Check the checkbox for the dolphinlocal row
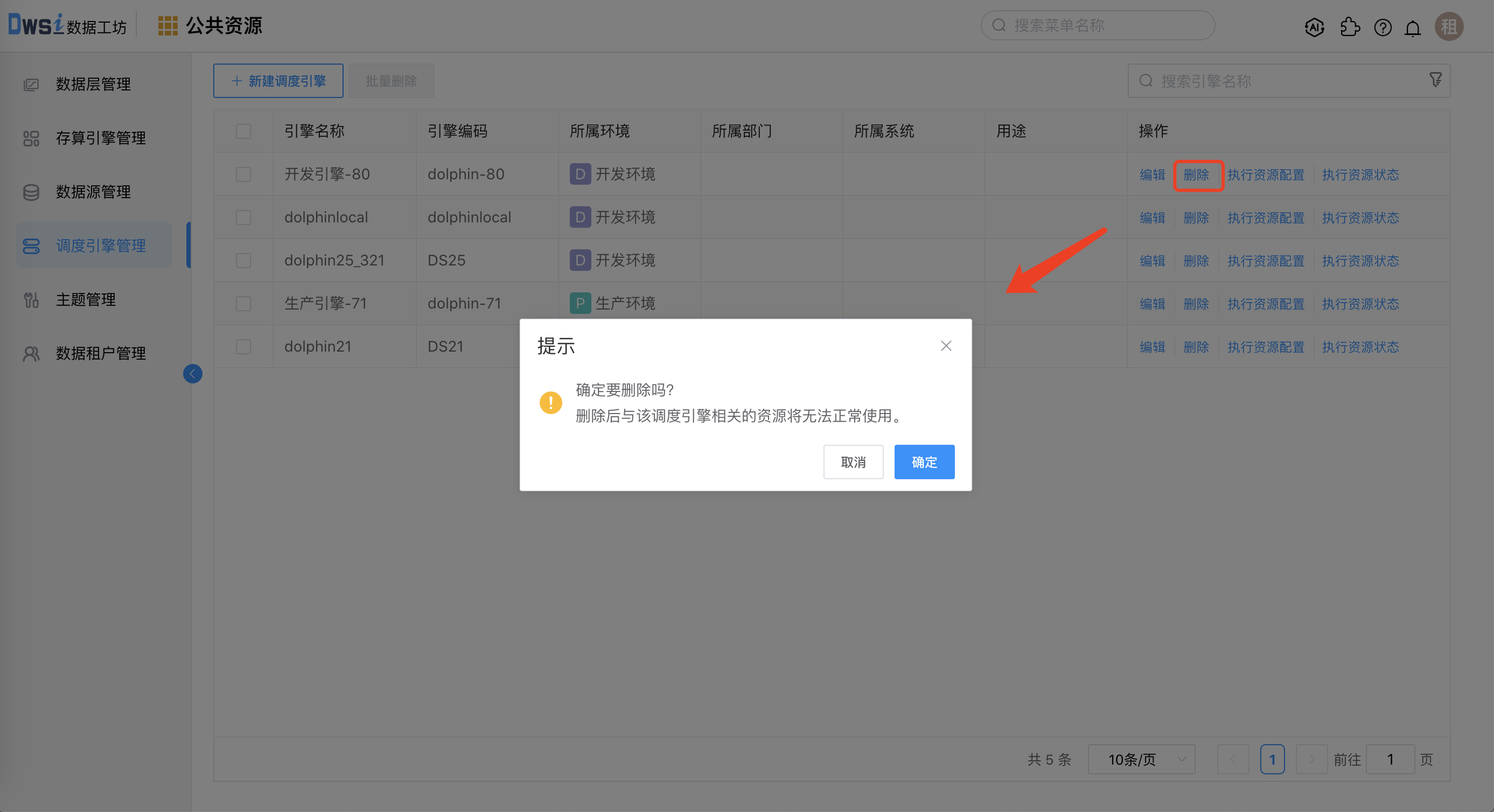1494x812 pixels. tap(243, 217)
